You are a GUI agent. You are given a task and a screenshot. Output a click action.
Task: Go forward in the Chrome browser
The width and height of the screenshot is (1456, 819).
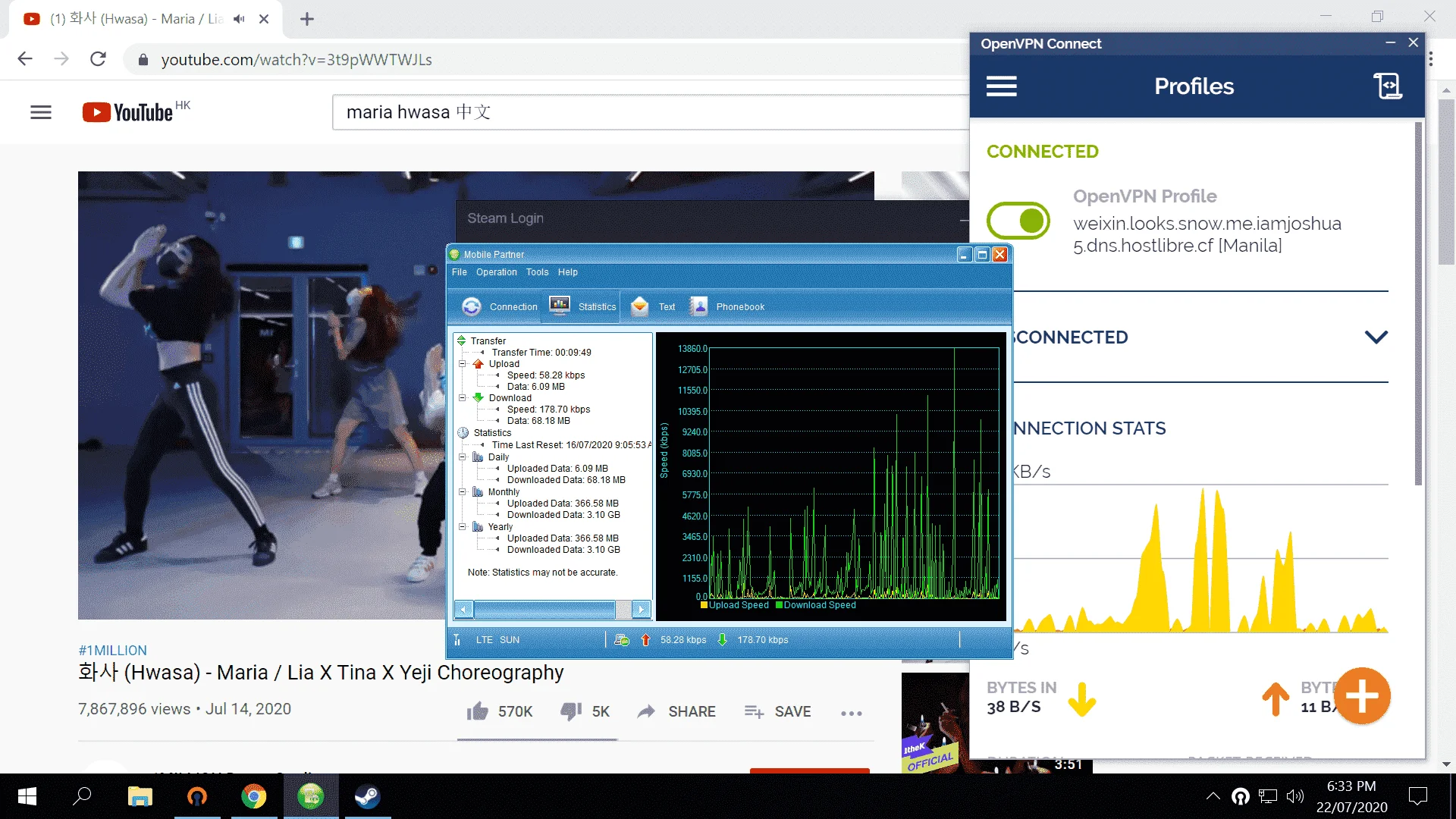click(61, 59)
